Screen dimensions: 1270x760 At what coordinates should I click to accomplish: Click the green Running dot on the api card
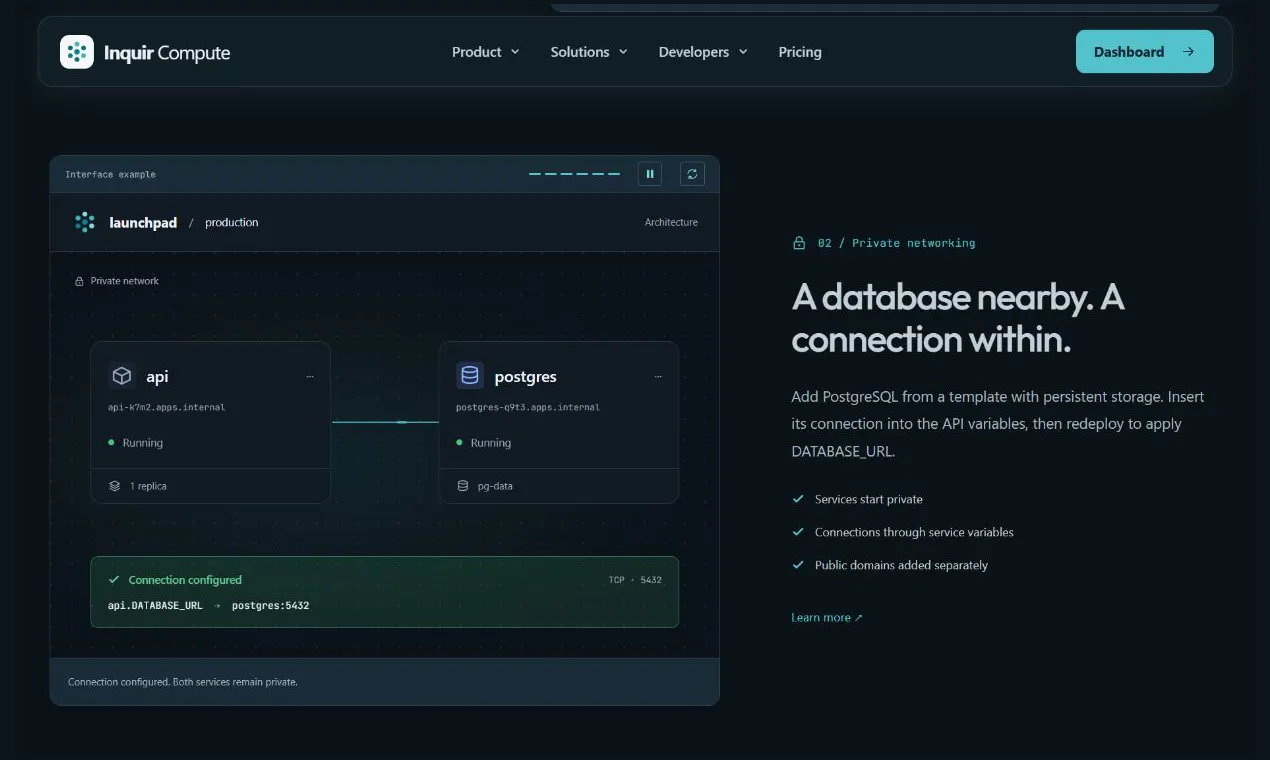pos(111,442)
